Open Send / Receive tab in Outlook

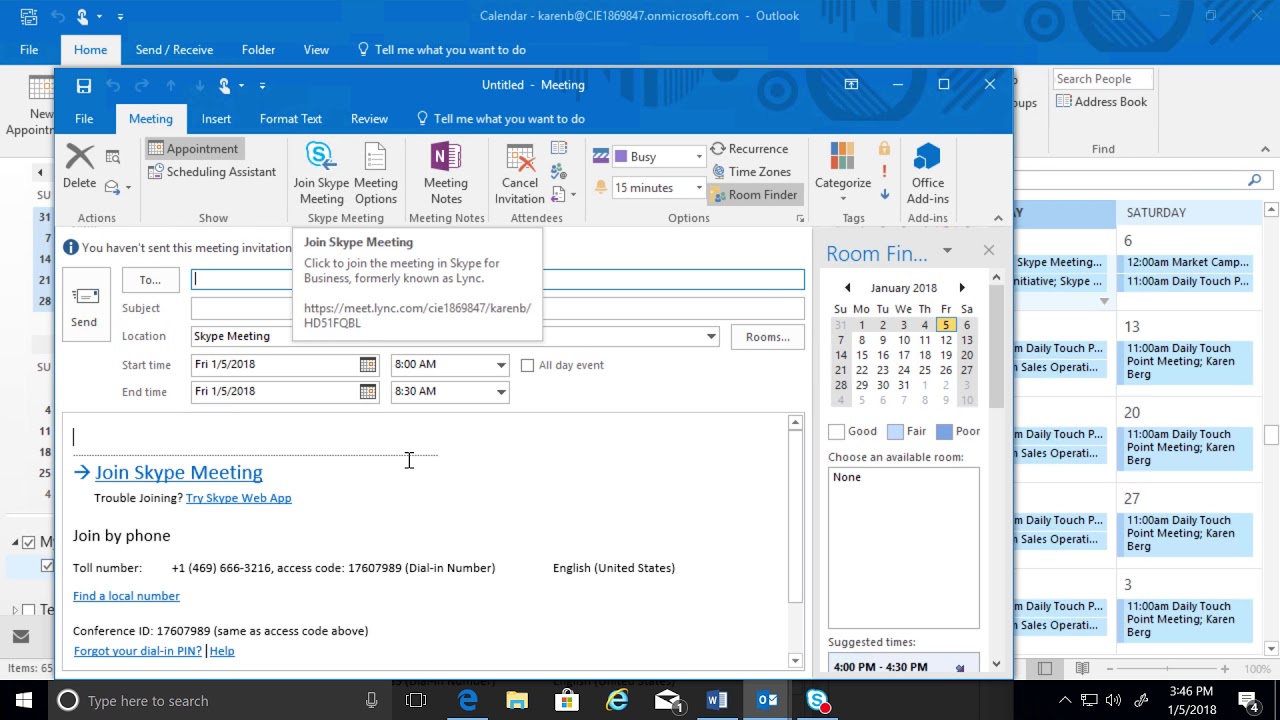(174, 50)
